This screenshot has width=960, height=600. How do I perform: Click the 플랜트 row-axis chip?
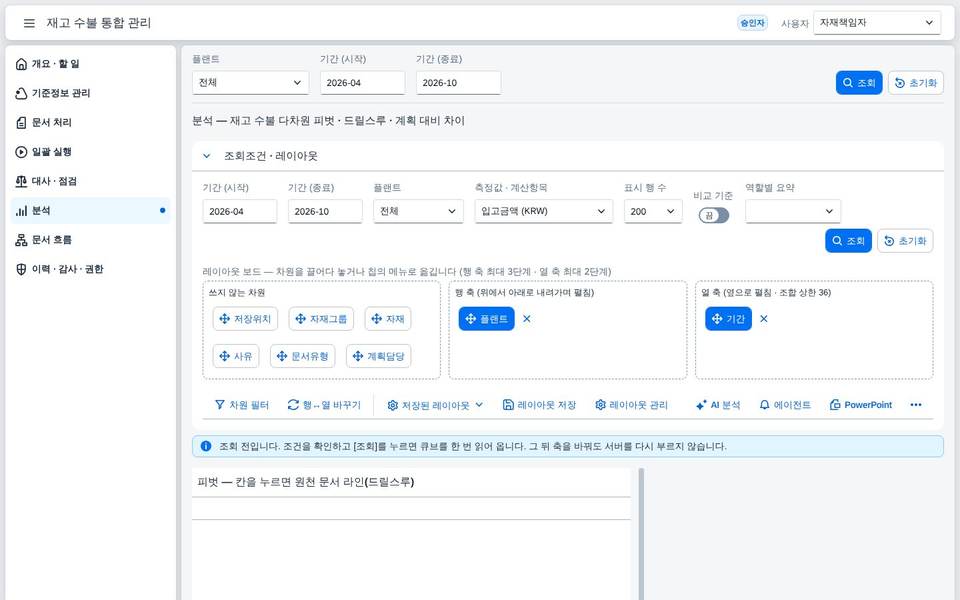coord(487,319)
